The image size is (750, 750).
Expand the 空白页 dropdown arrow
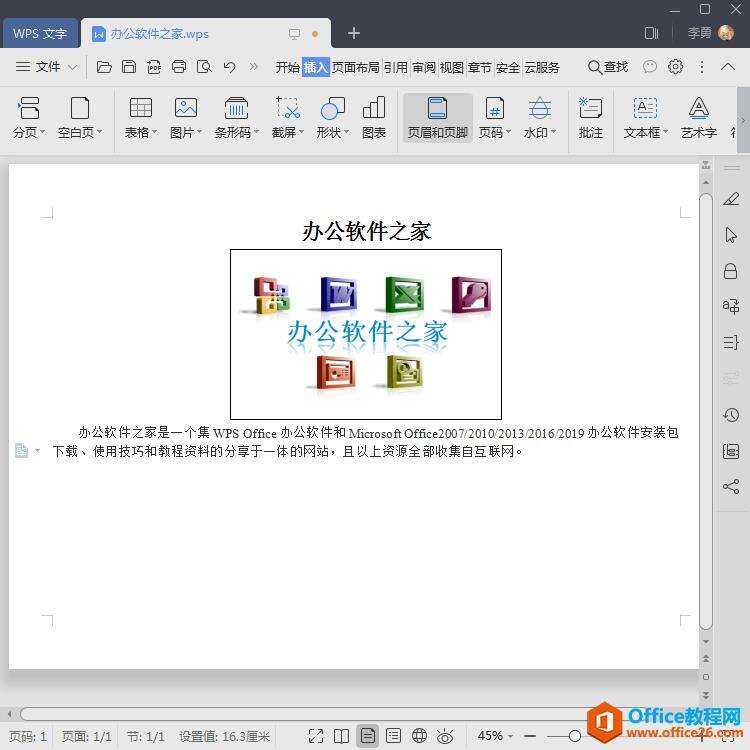(99, 132)
